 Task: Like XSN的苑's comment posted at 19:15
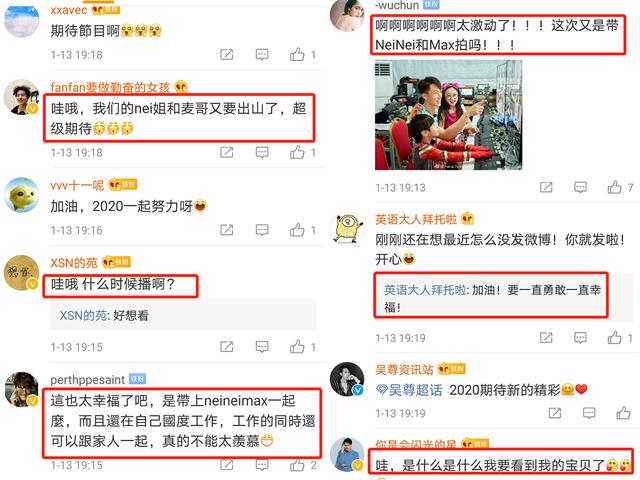[x=297, y=347]
